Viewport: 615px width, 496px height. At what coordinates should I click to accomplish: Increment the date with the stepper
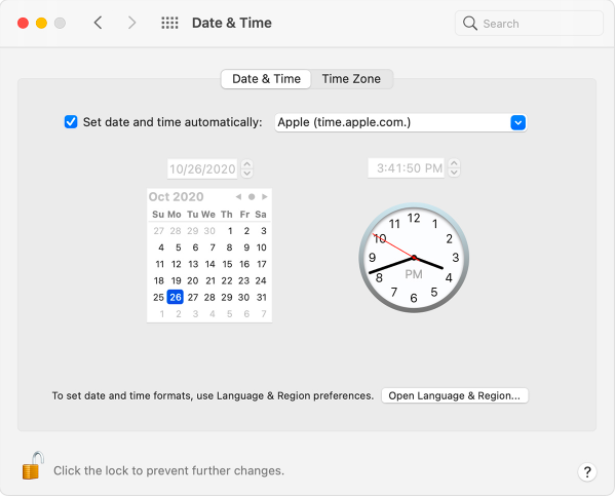coord(247,164)
